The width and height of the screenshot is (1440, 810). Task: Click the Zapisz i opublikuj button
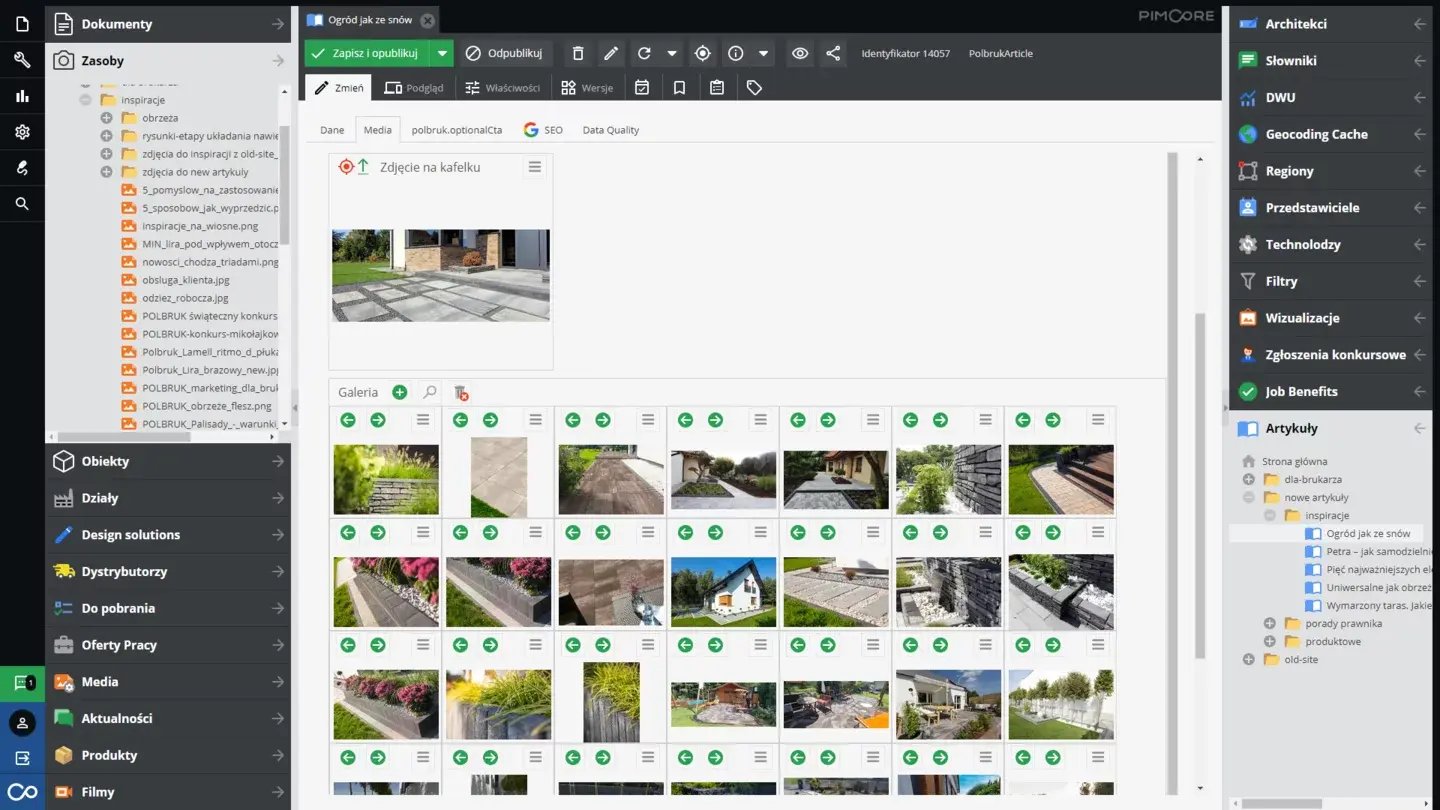[x=367, y=53]
